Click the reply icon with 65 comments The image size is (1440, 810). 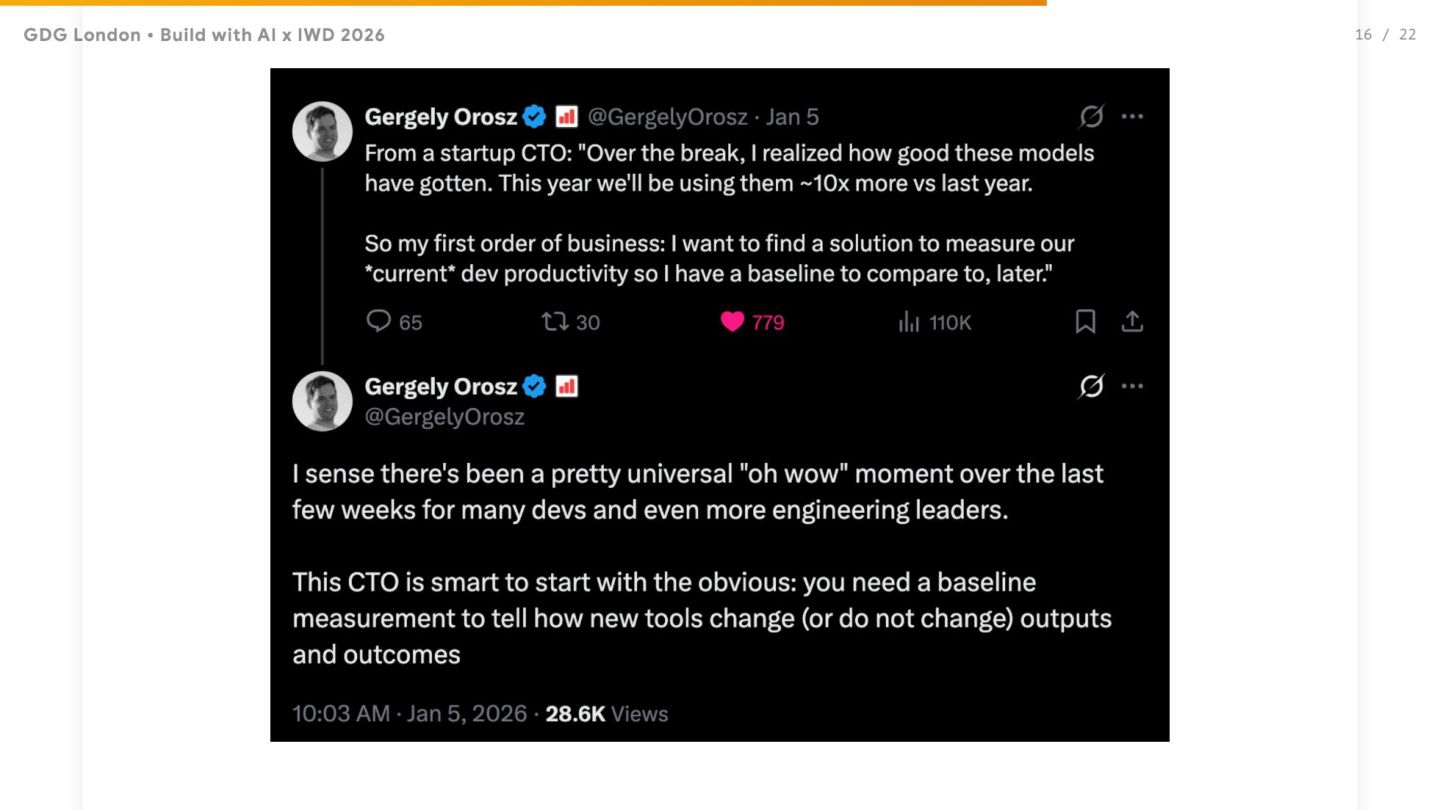pyautogui.click(x=379, y=321)
